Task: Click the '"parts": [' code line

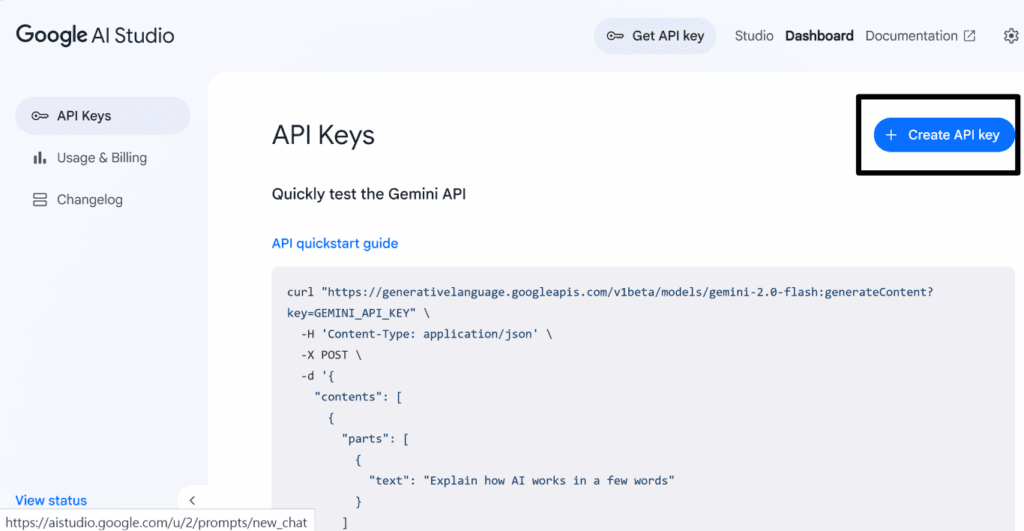Action: [x=376, y=438]
